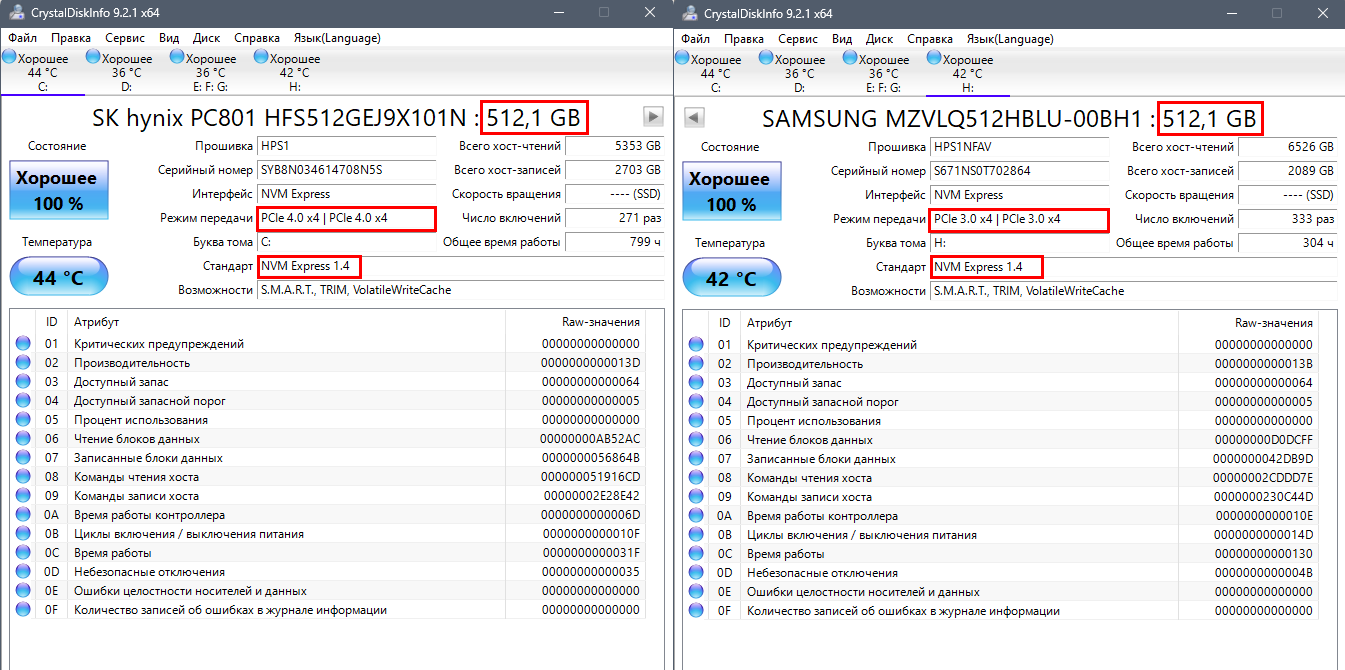
Task: Open Диск menu in right window
Action: [880, 39]
